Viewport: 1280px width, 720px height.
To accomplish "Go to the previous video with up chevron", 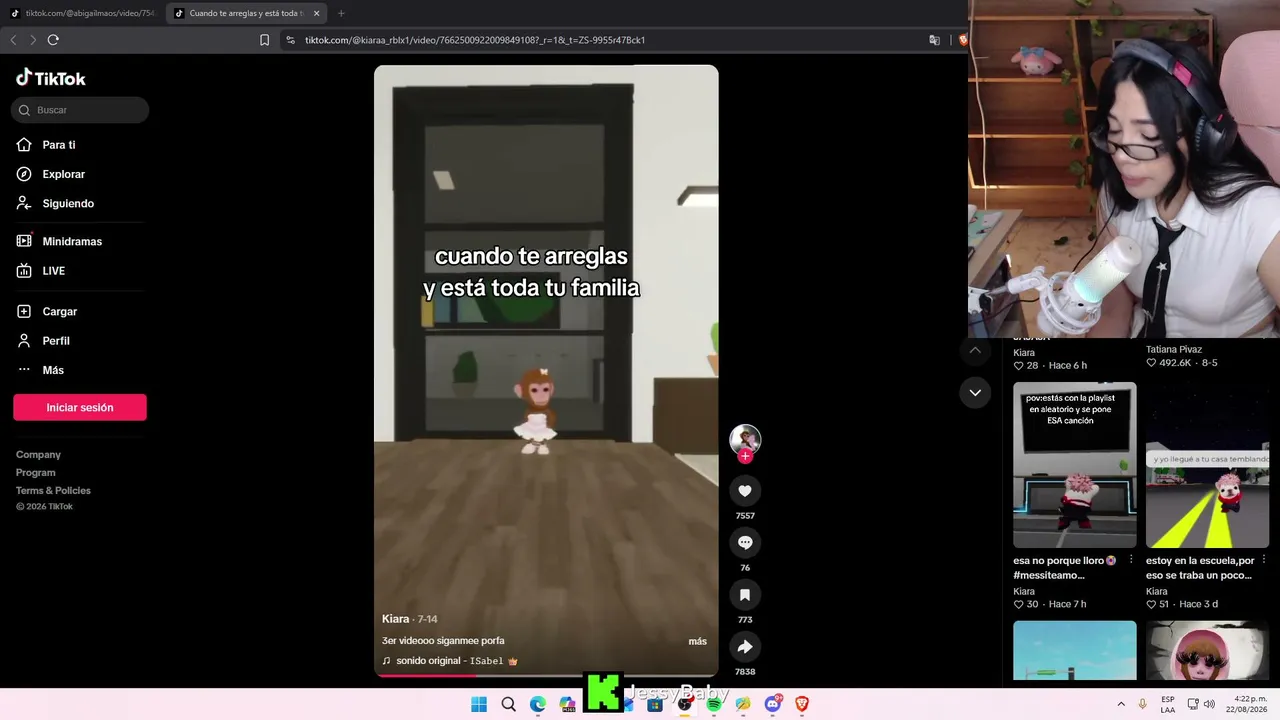I will [x=975, y=350].
